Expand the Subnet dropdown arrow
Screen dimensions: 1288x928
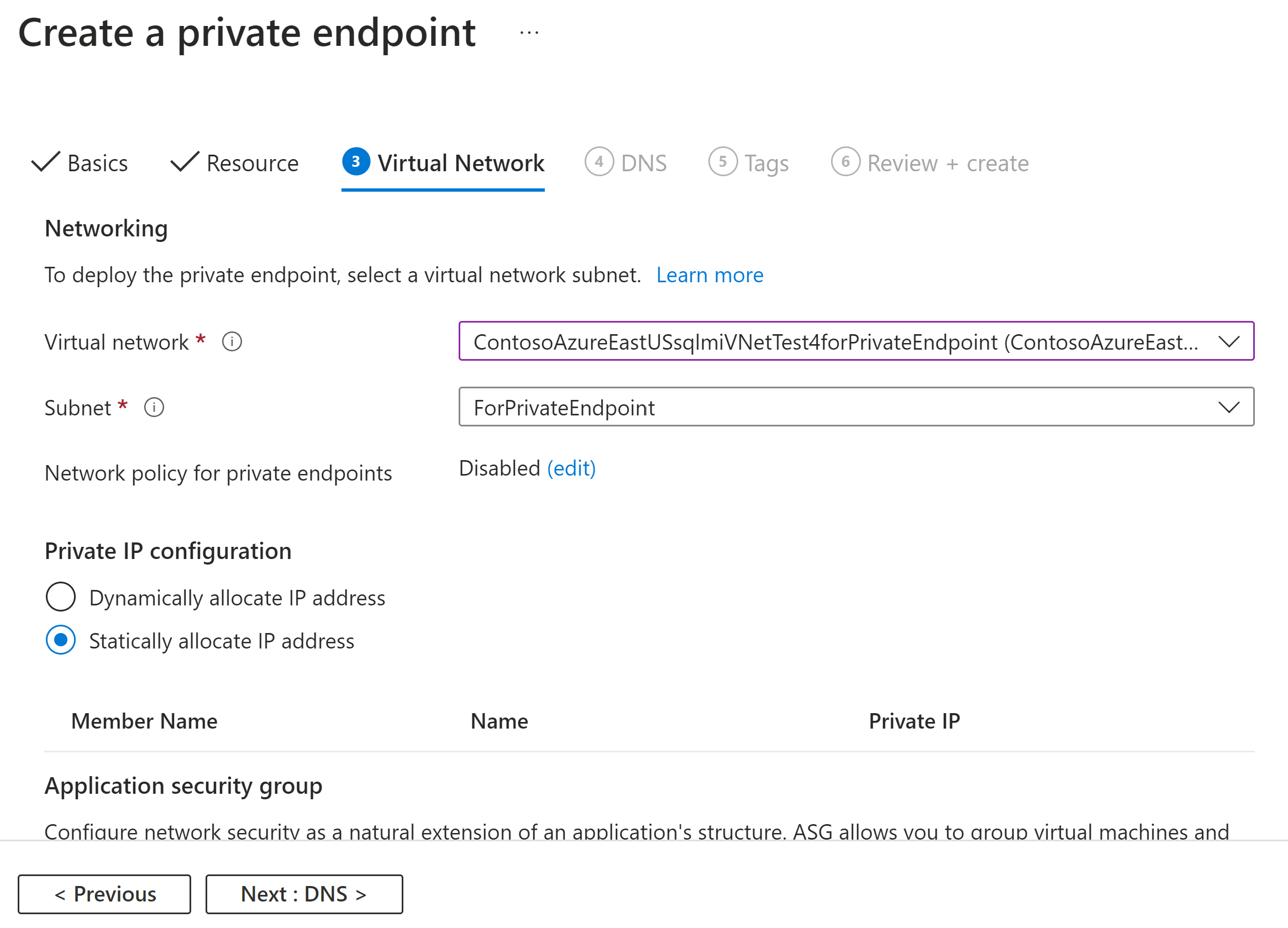[x=1228, y=407]
